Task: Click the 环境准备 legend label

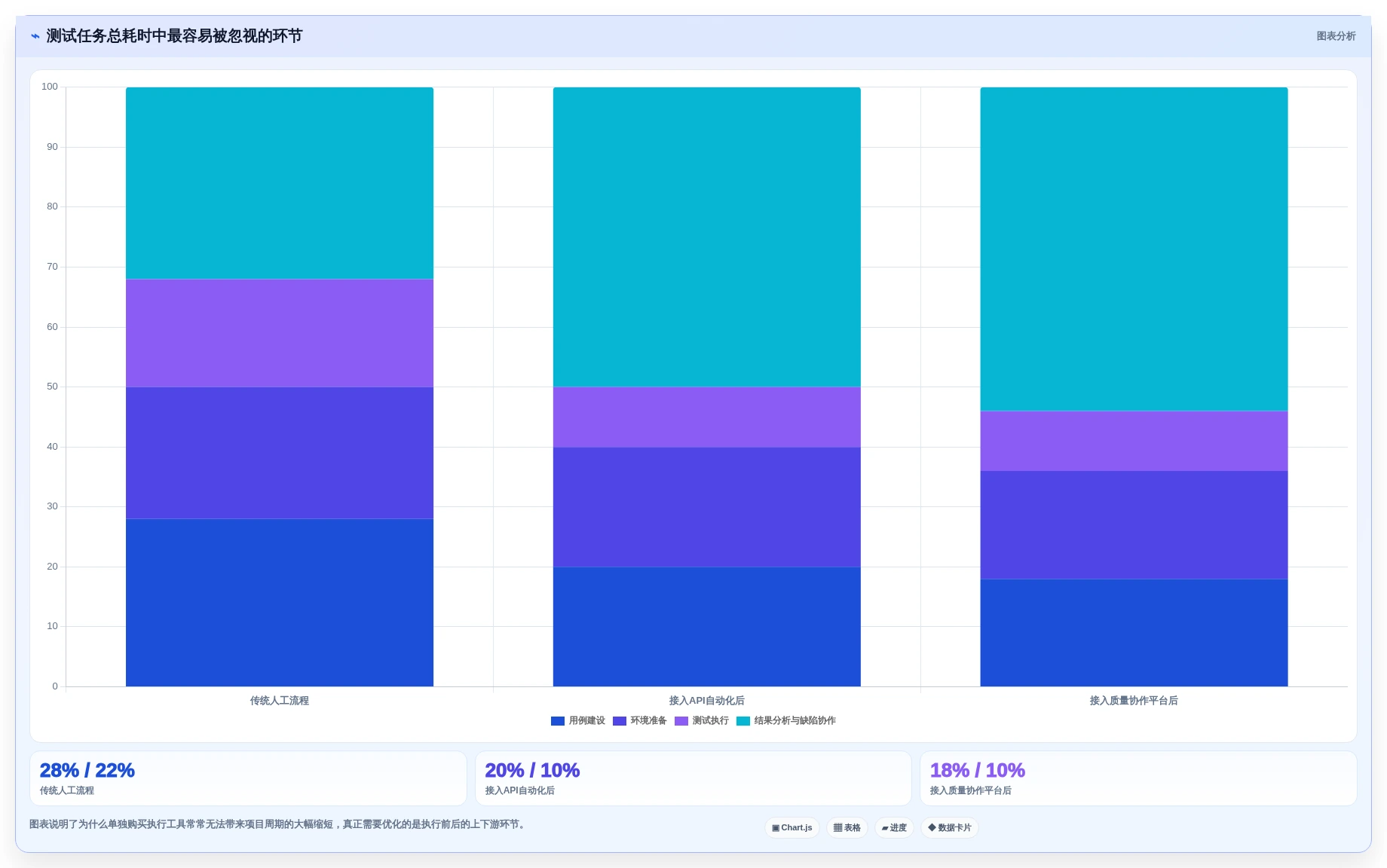Action: pos(649,721)
